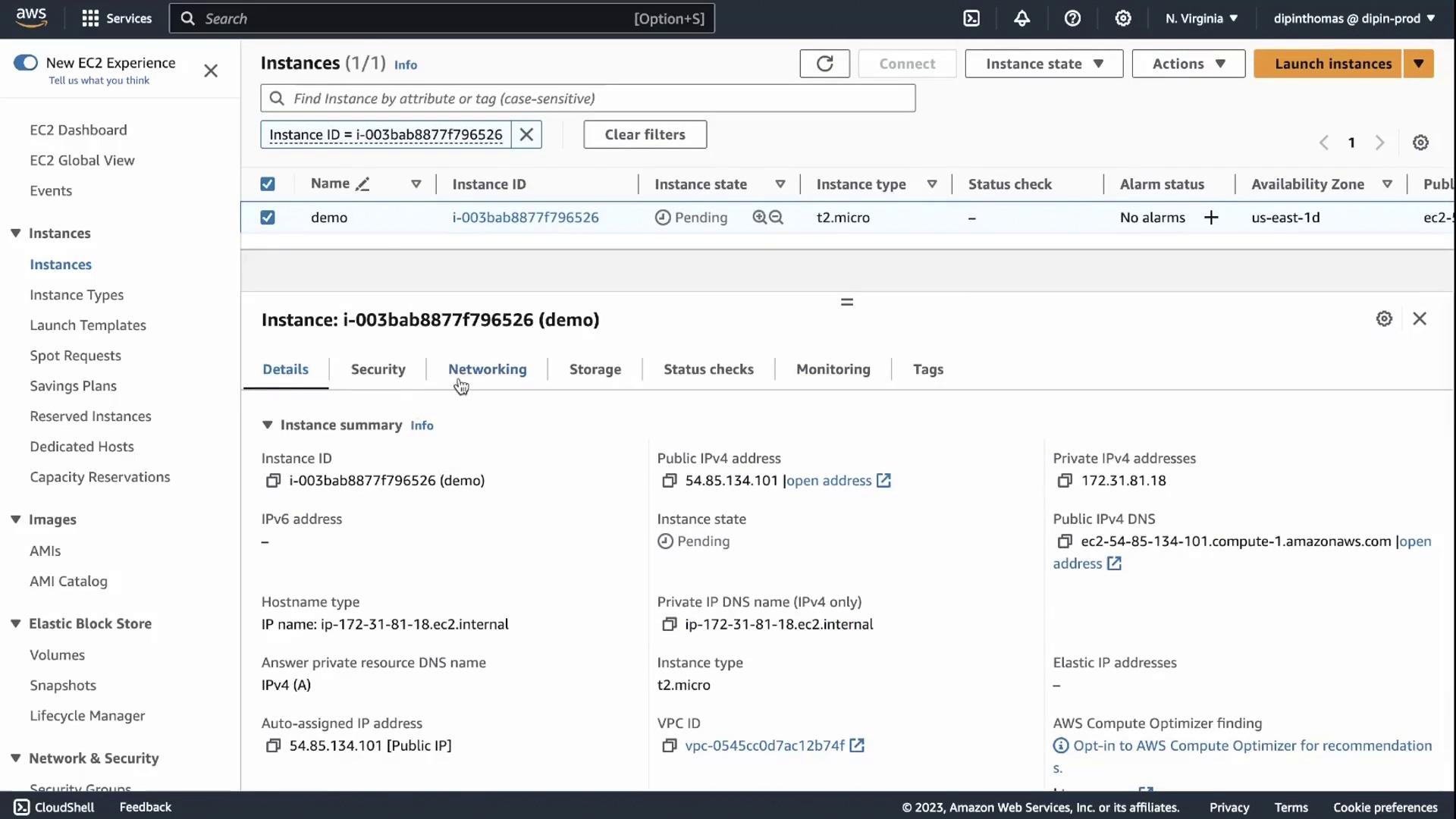This screenshot has width=1456, height=819.
Task: Toggle the select-all header checkbox
Action: pyautogui.click(x=268, y=184)
